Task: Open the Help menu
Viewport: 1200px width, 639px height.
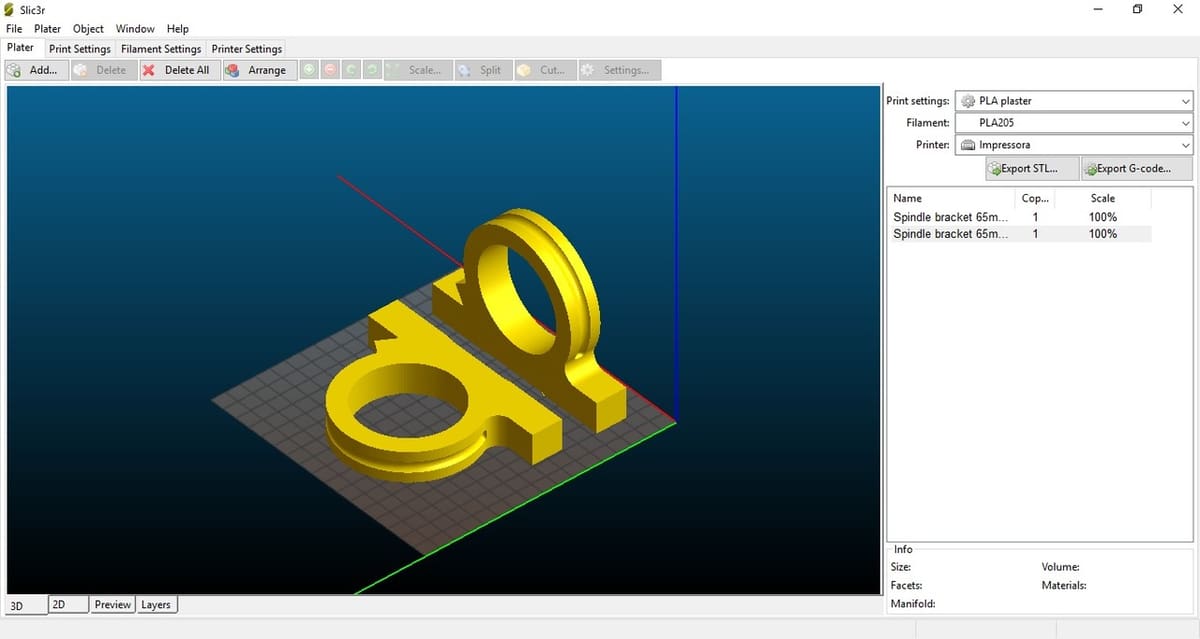Action: point(178,29)
